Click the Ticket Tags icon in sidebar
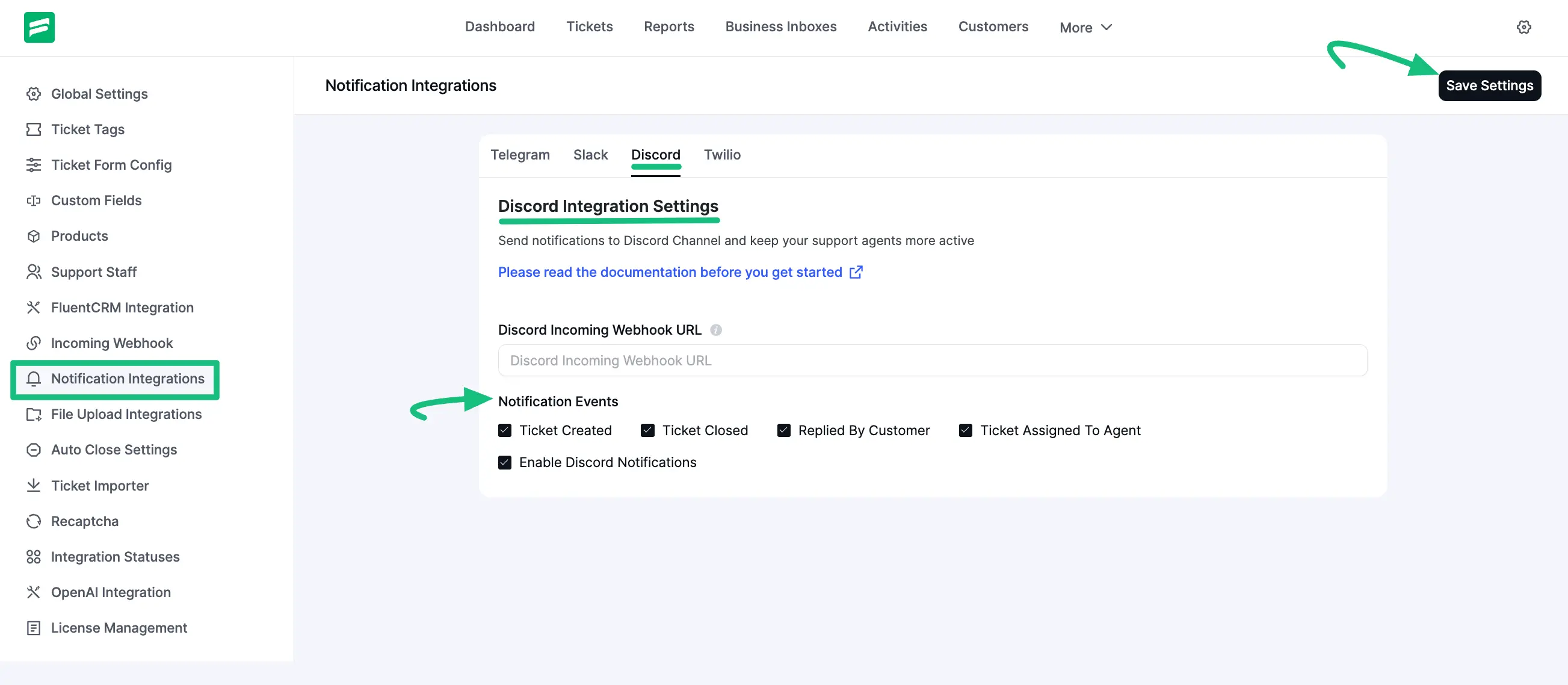Image resolution: width=1568 pixels, height=685 pixels. (34, 129)
